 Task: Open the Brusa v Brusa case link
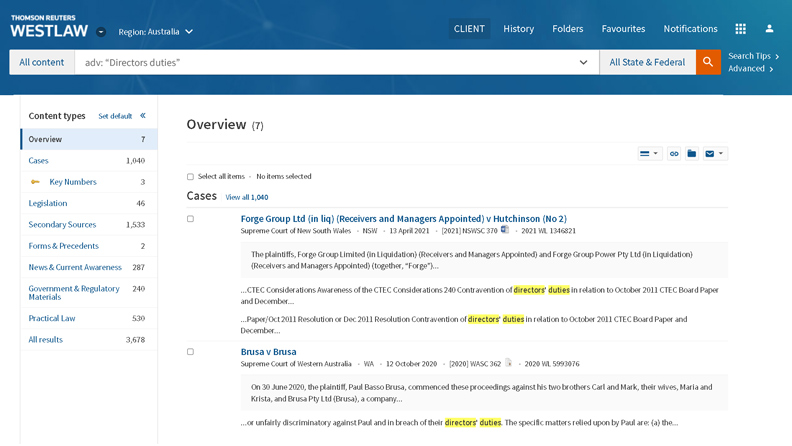pos(268,352)
